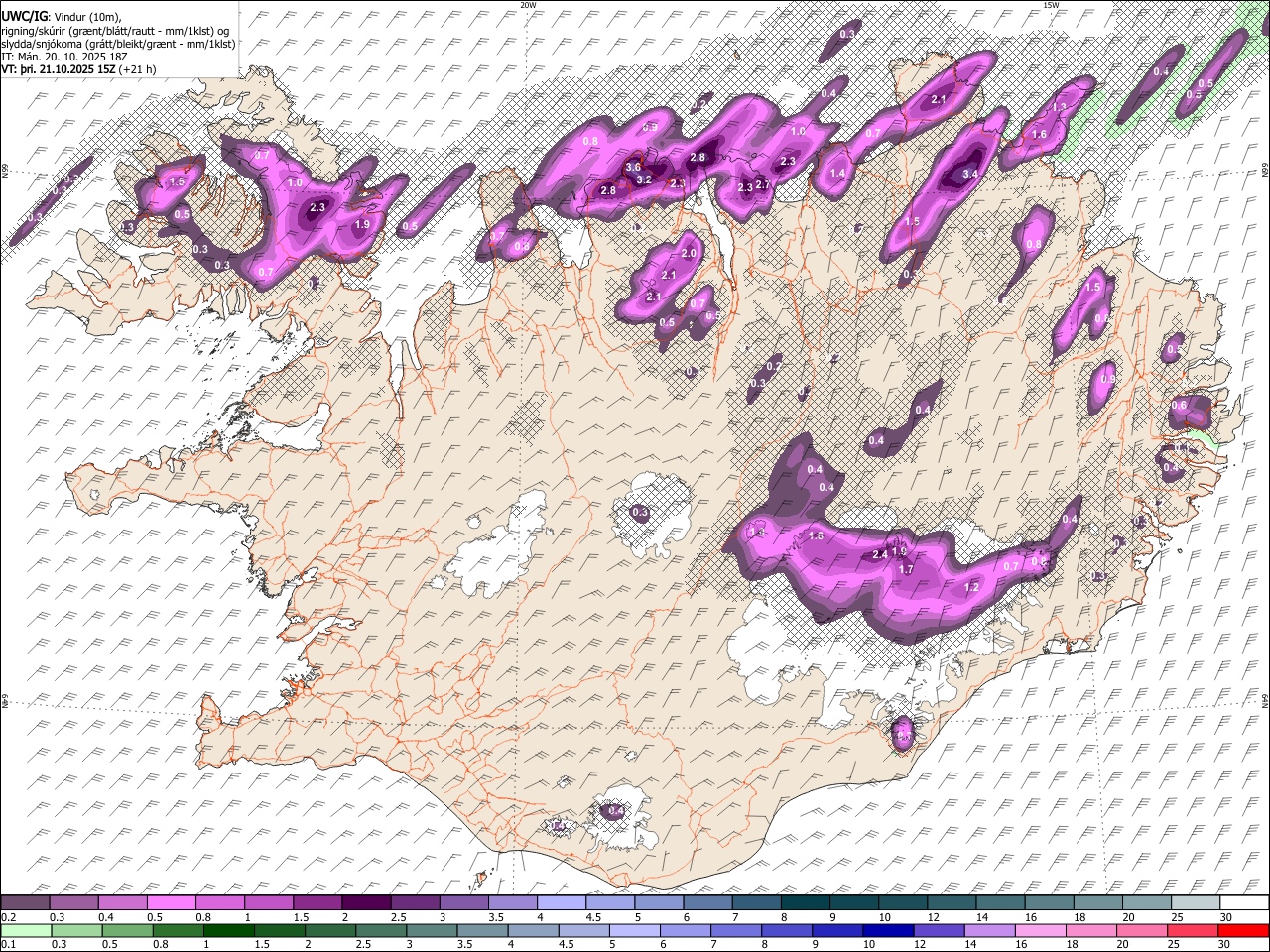The height and width of the screenshot is (952, 1270).
Task: Select the bright red swatch after 30 on lower scale
Action: point(1243,931)
